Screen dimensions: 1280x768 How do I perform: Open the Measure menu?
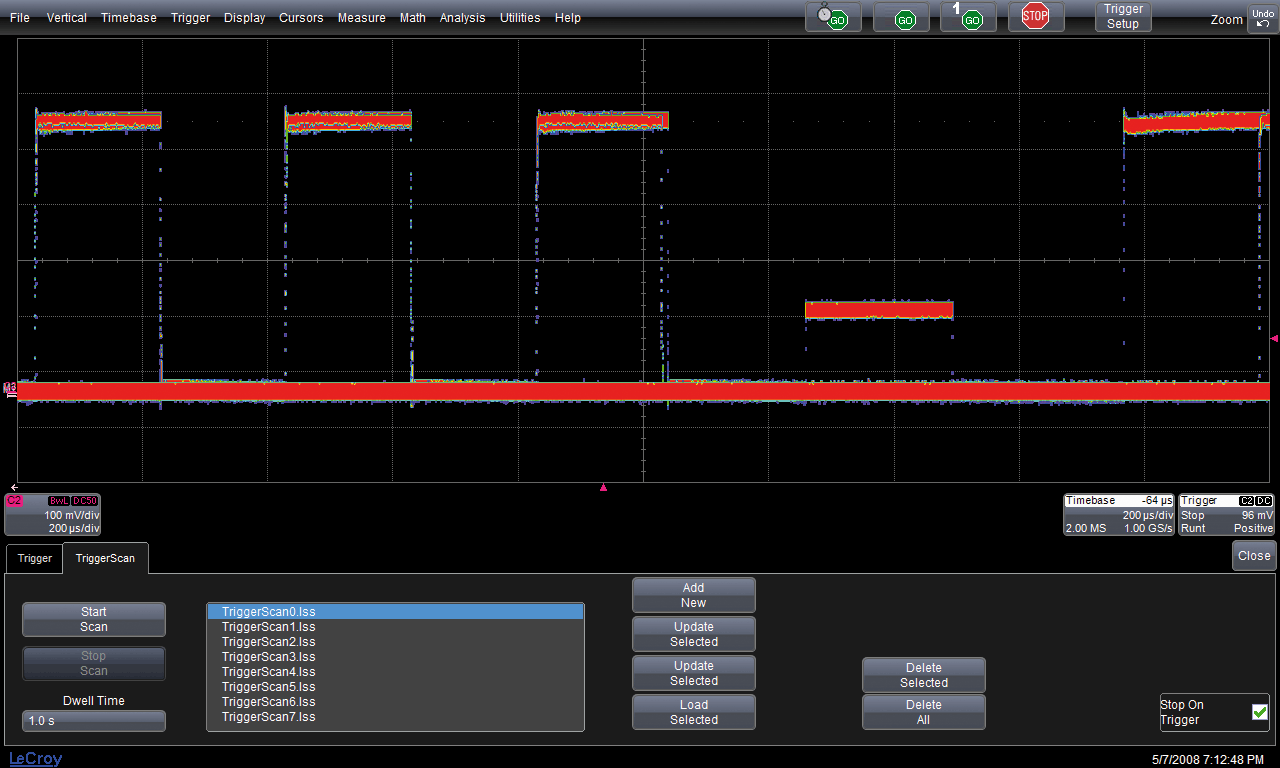point(361,18)
